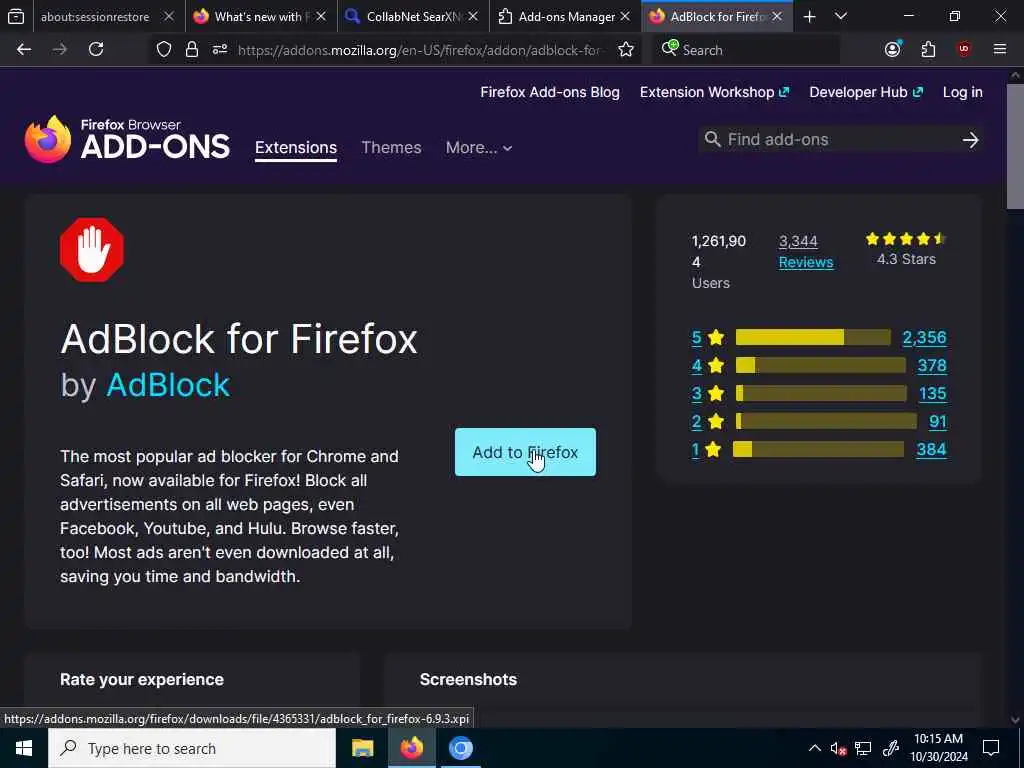Open the Developer Hub link
The image size is (1024, 768).
(866, 92)
